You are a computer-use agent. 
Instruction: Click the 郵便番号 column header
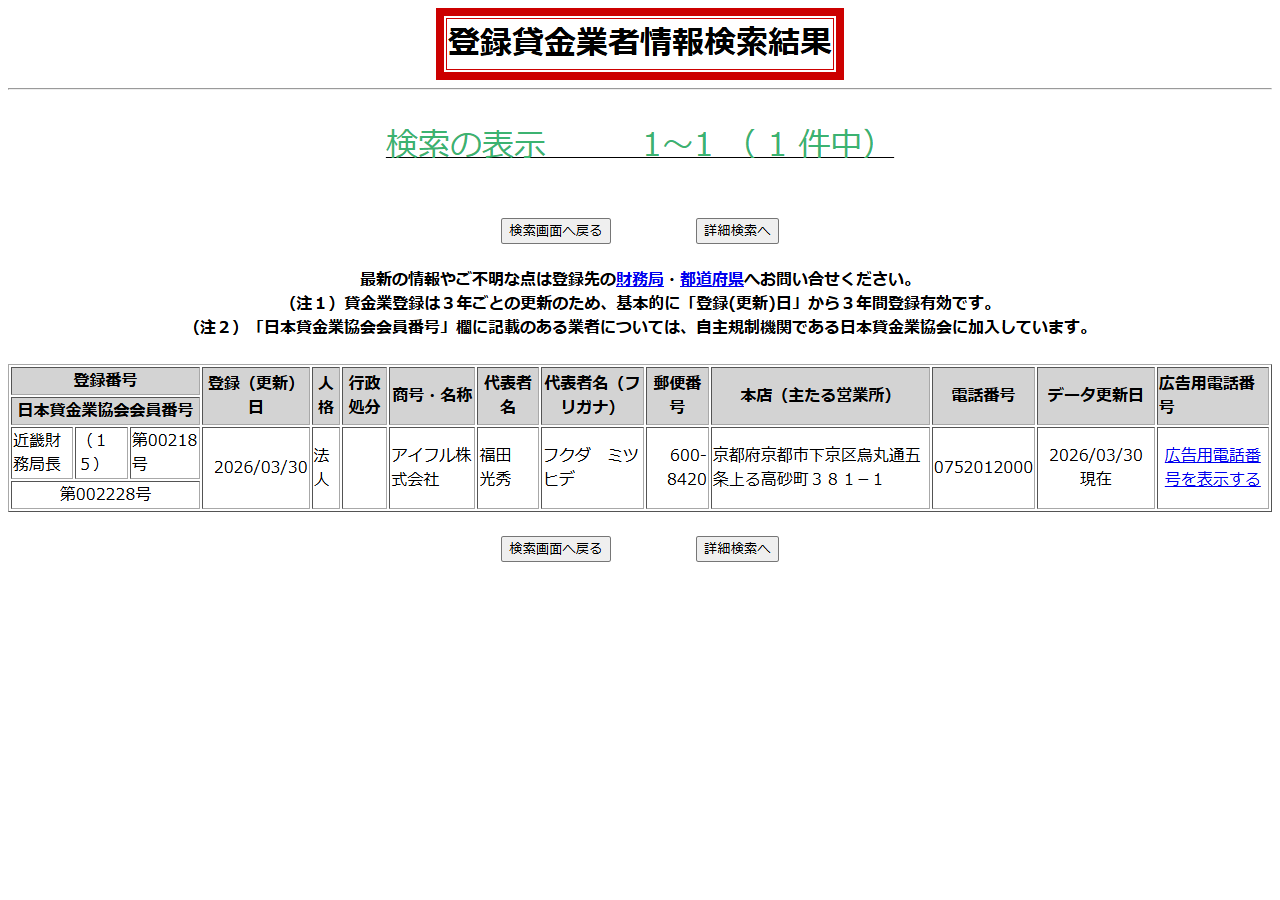coord(677,396)
